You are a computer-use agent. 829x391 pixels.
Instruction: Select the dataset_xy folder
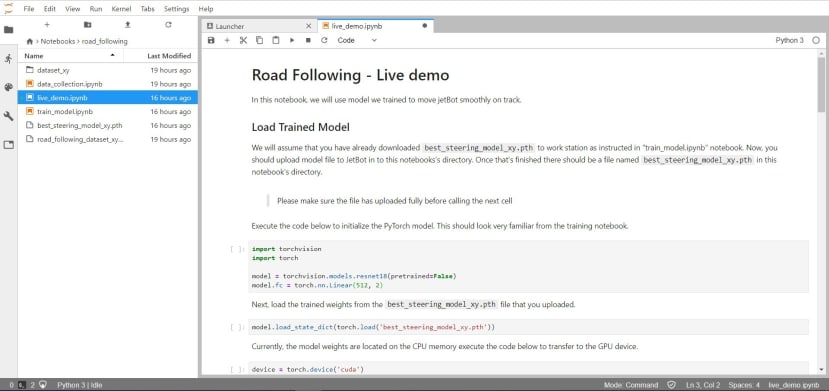108,70
